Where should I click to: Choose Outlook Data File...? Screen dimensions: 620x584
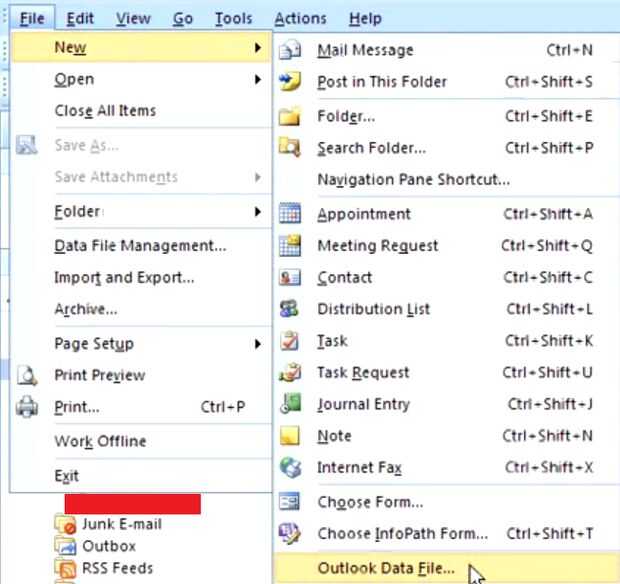[x=447, y=568]
